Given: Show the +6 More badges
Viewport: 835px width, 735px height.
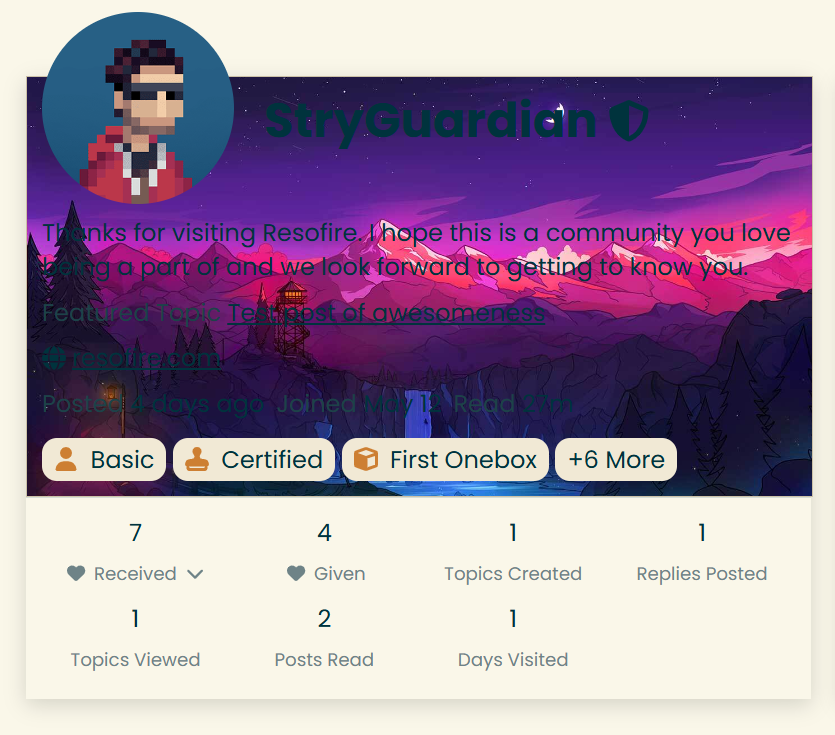Looking at the screenshot, I should [616, 460].
